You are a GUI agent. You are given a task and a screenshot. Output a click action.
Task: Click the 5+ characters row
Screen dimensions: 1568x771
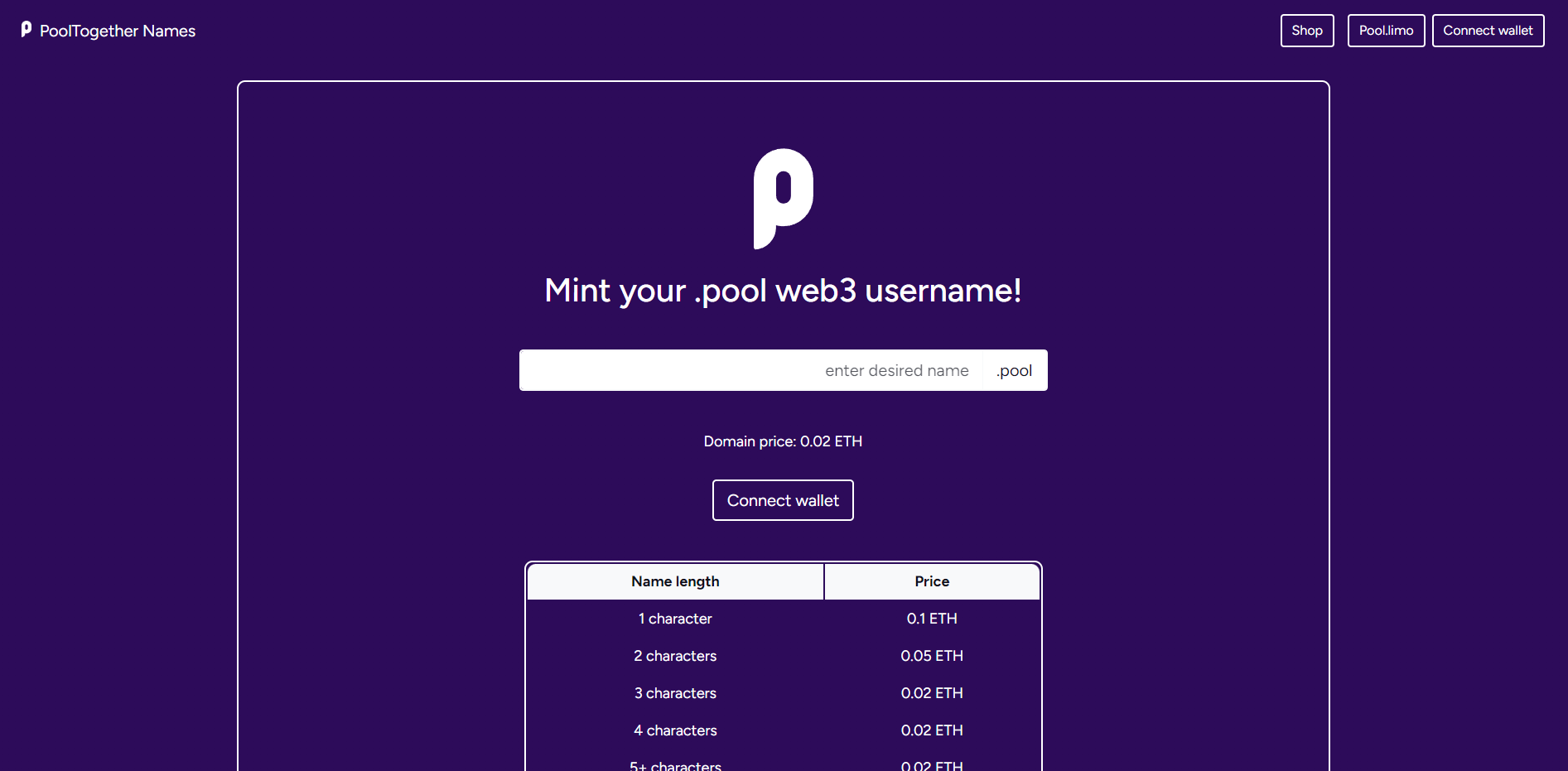(783, 762)
